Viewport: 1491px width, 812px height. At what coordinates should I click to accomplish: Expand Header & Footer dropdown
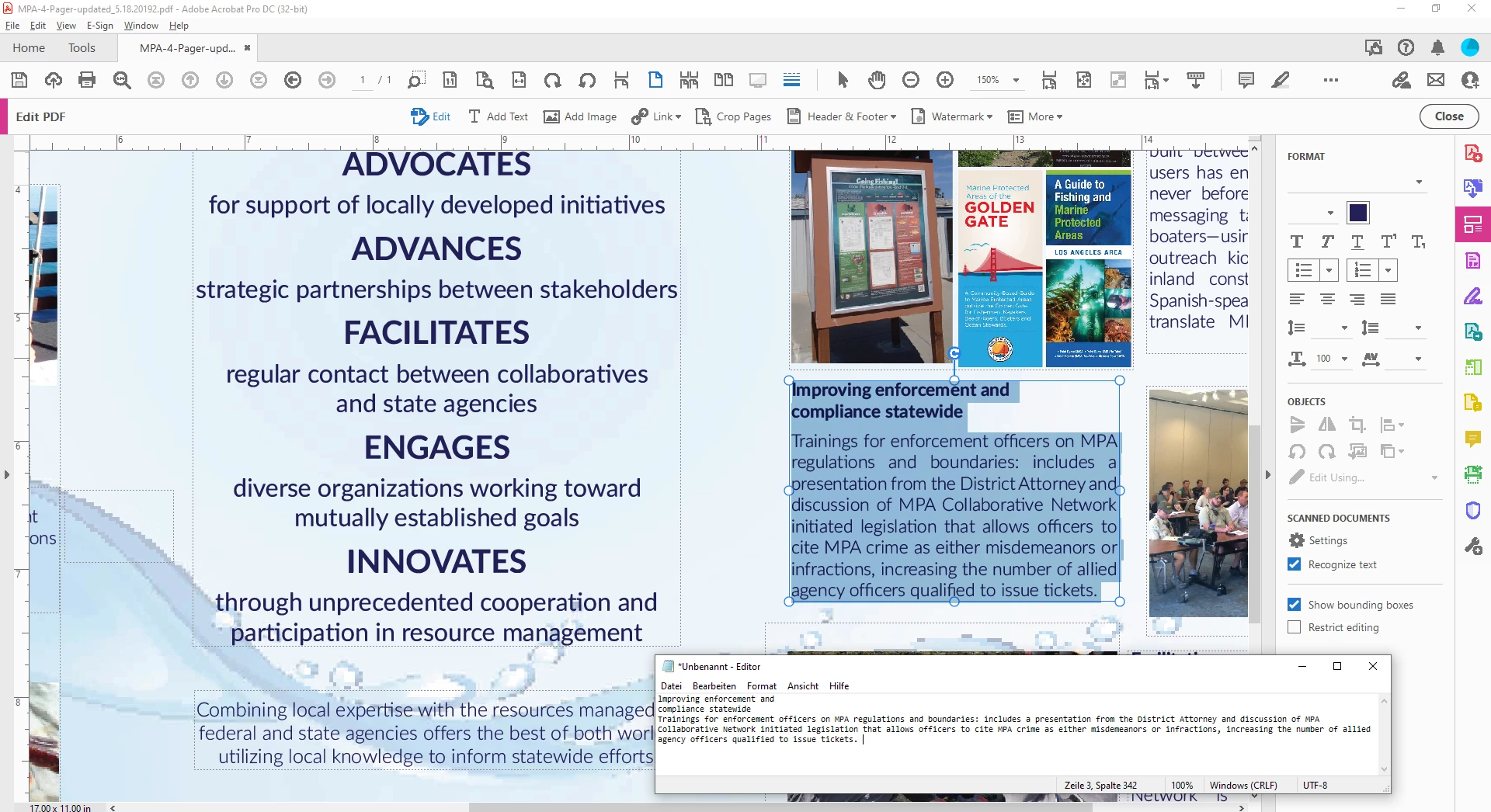(893, 116)
